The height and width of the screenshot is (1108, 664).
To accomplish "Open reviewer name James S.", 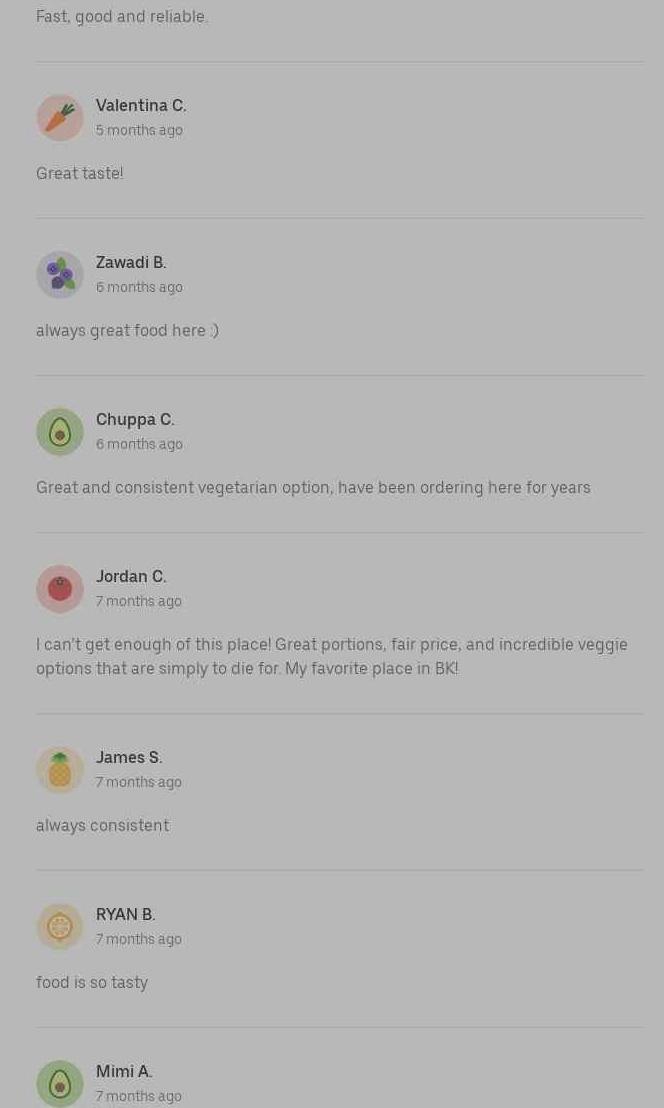I will pyautogui.click(x=129, y=758).
